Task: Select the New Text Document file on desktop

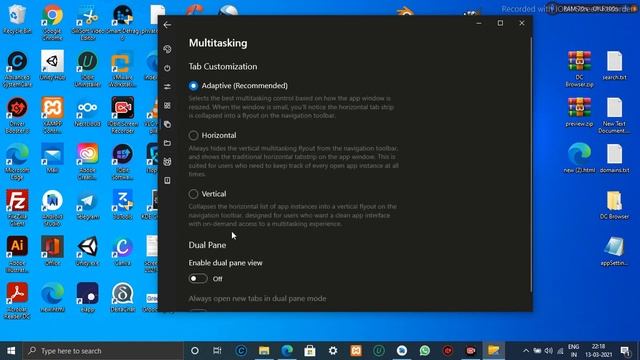Action: click(614, 115)
